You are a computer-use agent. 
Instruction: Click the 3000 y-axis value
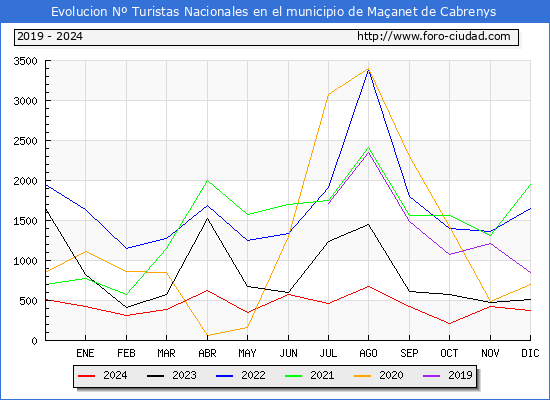pyautogui.click(x=25, y=101)
